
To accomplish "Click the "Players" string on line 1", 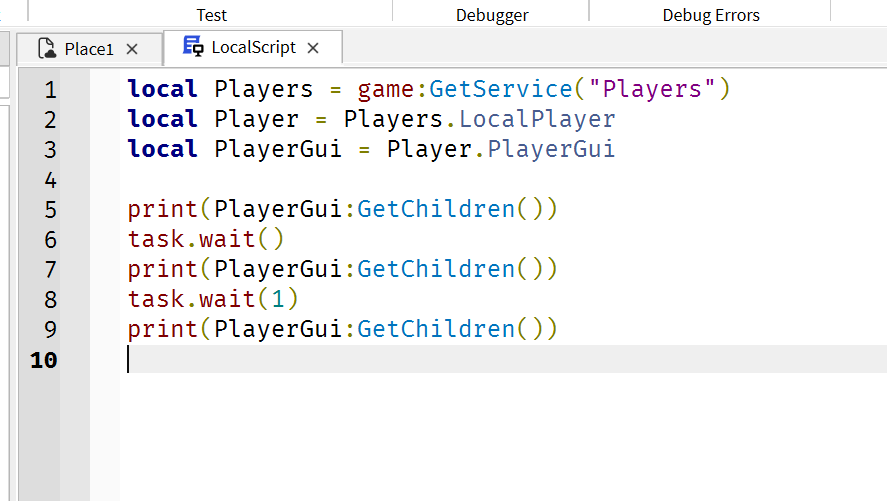I will click(652, 89).
